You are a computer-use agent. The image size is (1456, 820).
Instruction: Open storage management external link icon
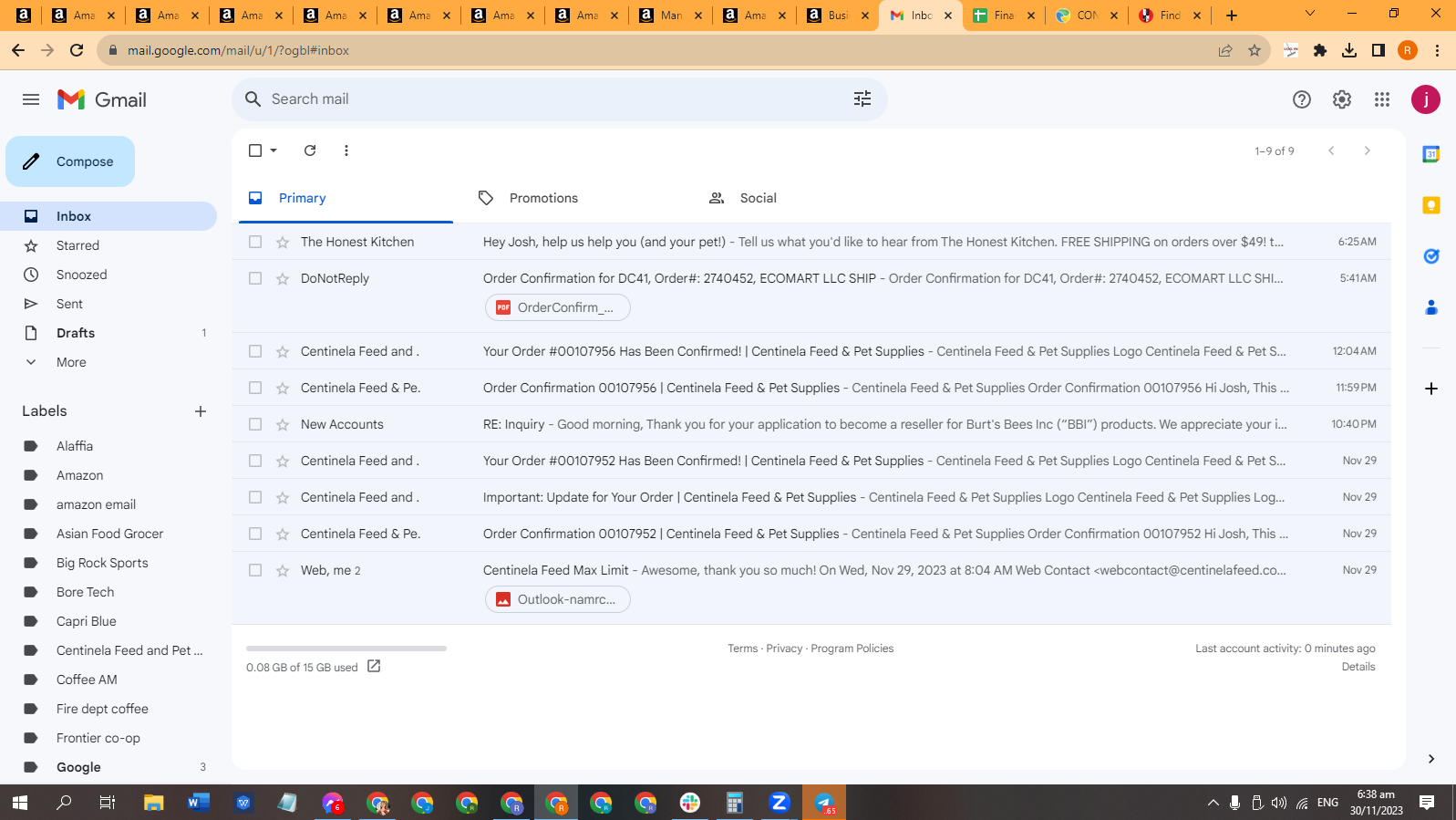374,667
